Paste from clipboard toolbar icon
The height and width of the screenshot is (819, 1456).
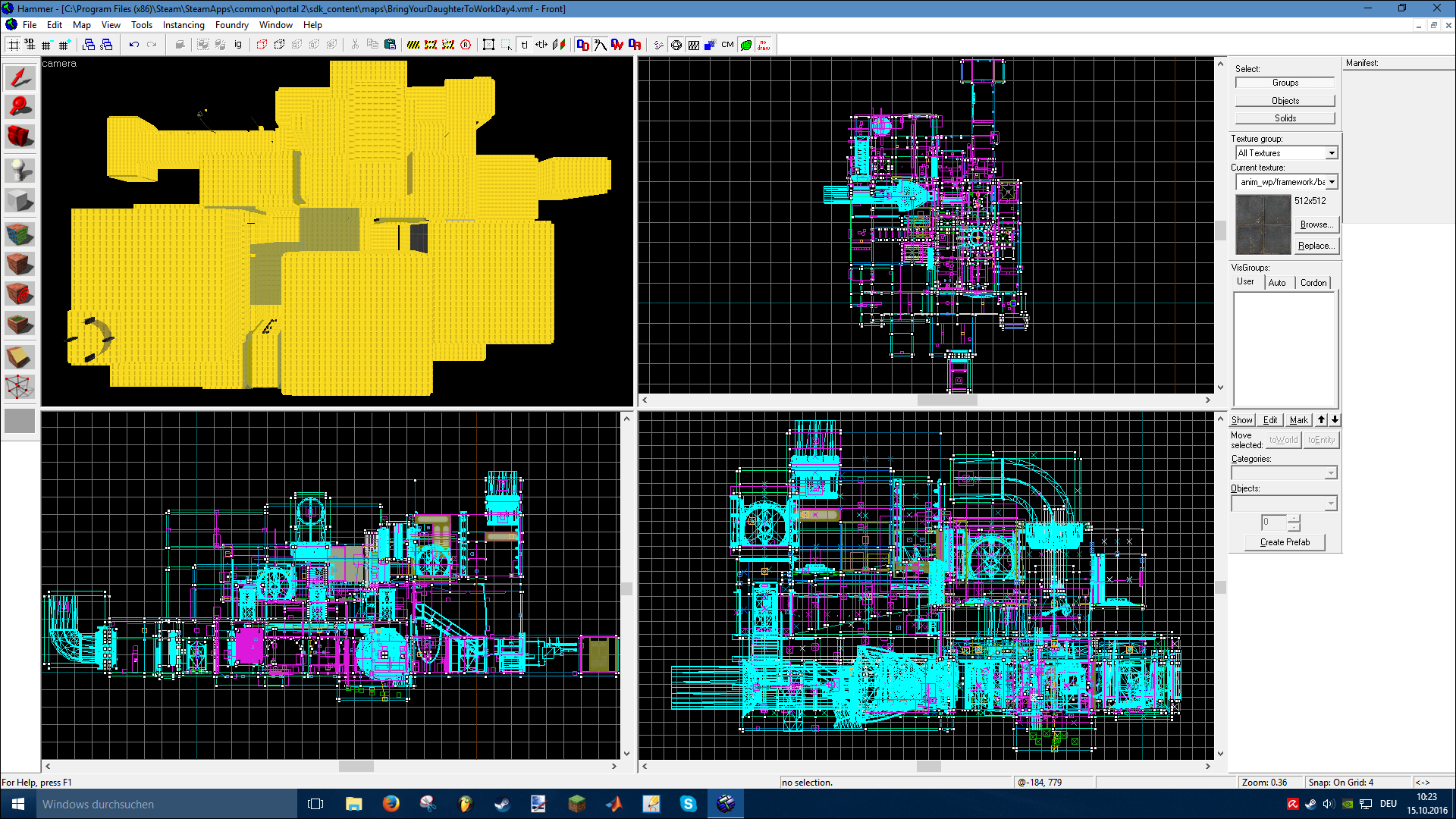pyautogui.click(x=390, y=45)
